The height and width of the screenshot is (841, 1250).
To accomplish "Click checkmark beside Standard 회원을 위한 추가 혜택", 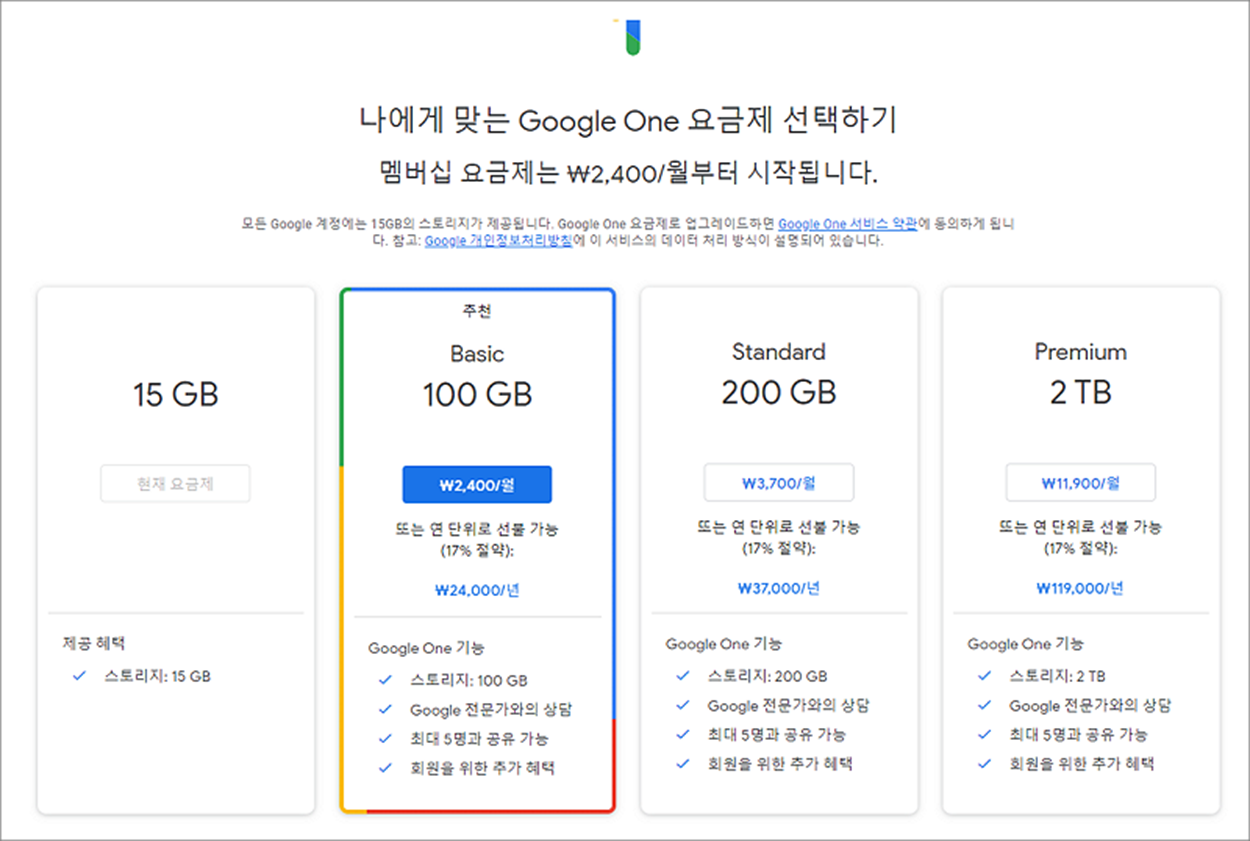I will (683, 763).
